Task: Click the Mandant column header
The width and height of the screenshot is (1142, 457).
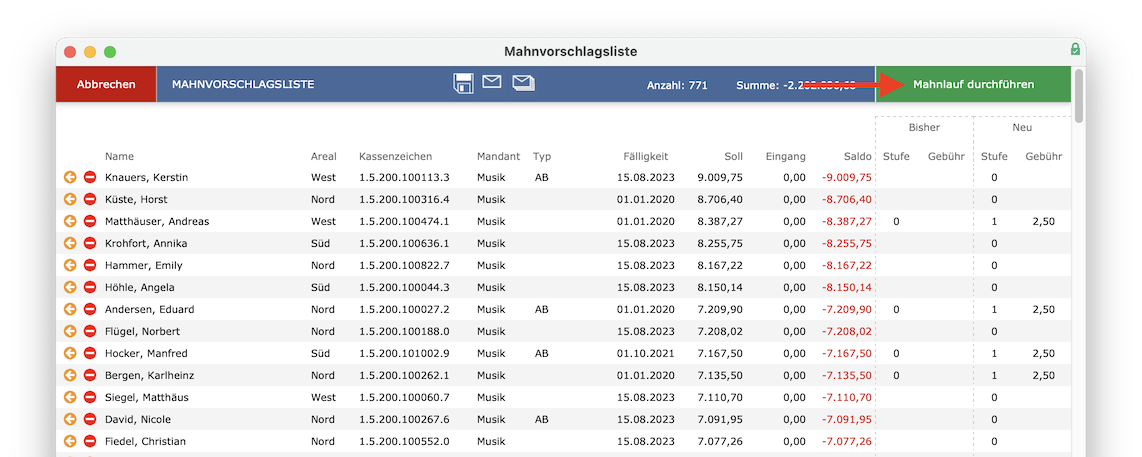Action: [x=498, y=156]
